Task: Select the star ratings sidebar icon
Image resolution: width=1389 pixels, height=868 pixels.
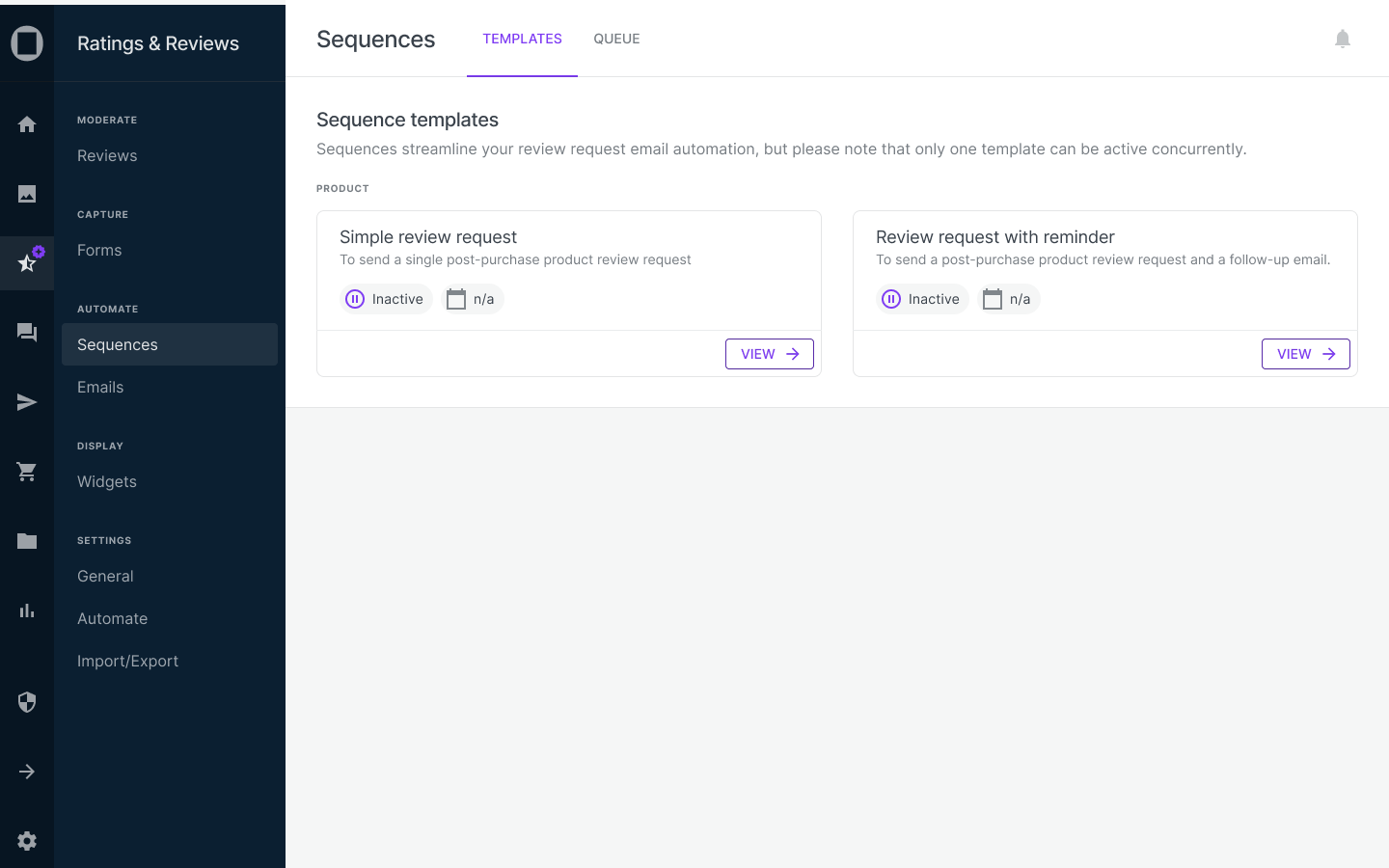Action: point(27,263)
